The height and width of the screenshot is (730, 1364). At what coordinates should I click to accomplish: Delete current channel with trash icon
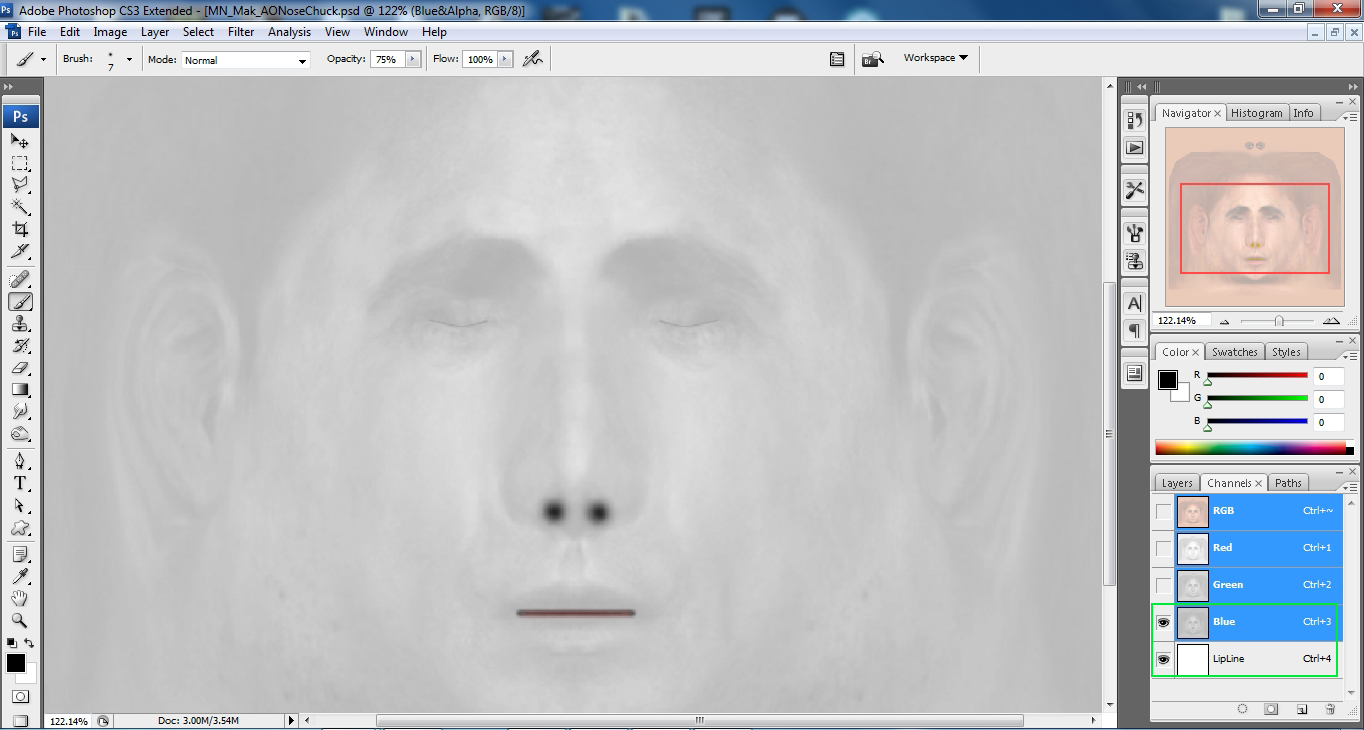(1330, 709)
